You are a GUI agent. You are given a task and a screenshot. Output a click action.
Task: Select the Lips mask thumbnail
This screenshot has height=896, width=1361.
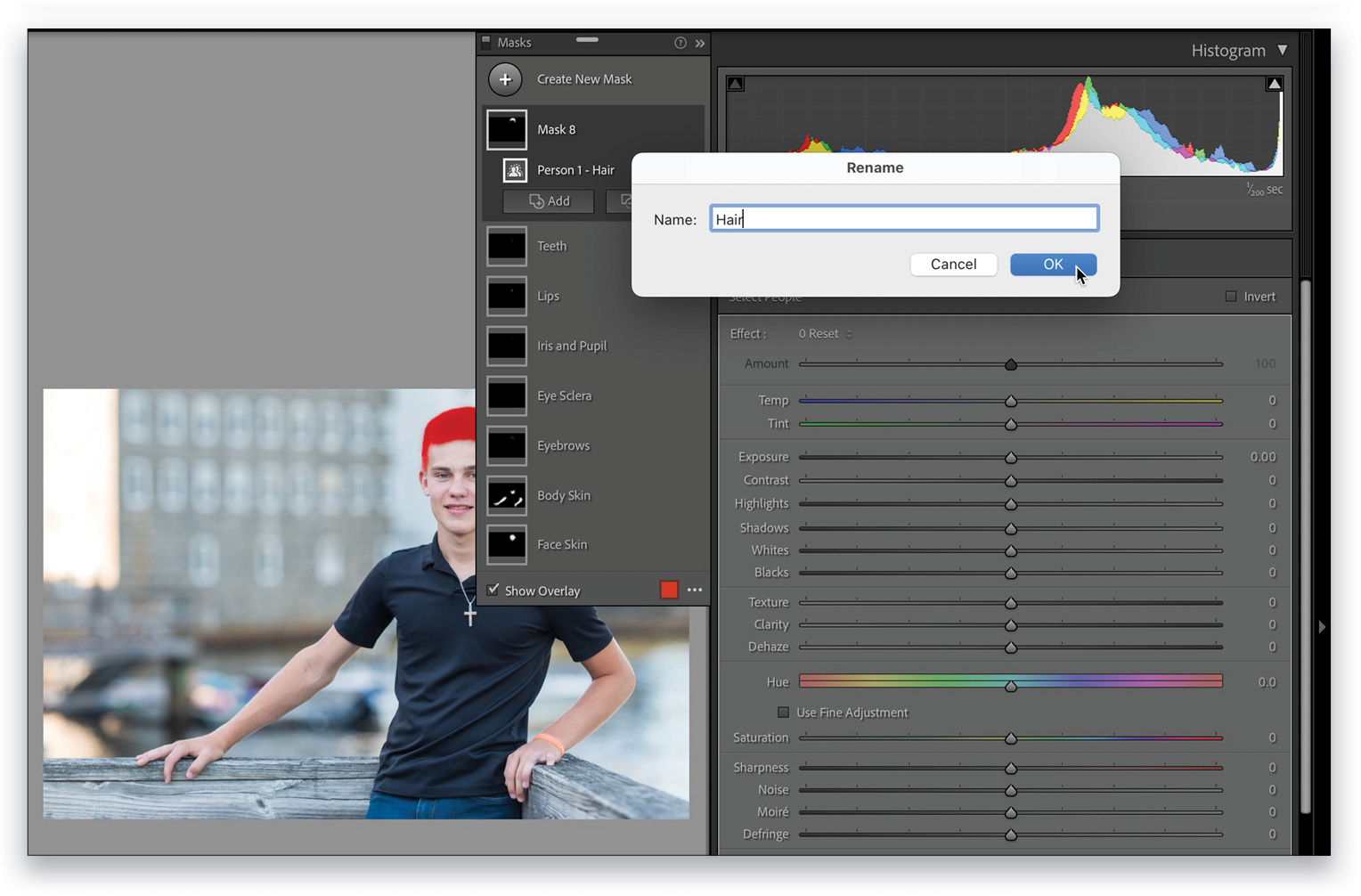click(506, 296)
